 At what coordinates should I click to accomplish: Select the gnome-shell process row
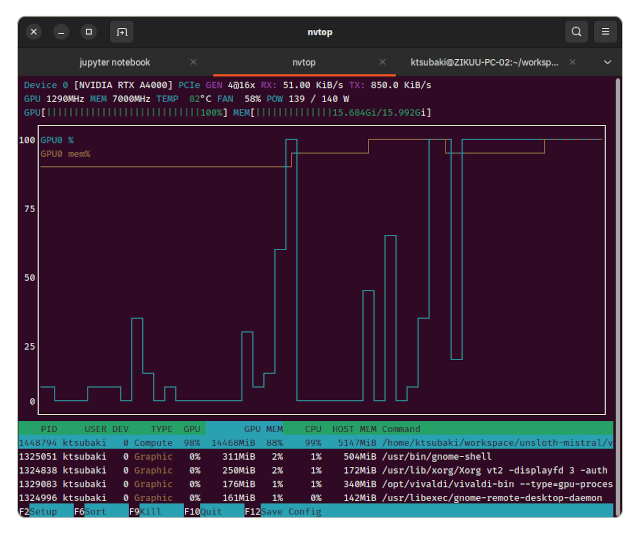click(316, 456)
